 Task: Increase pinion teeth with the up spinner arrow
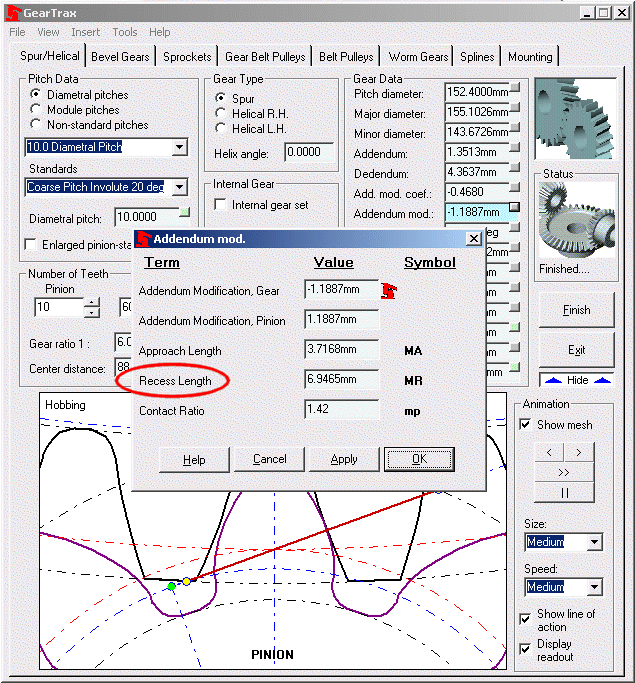pyautogui.click(x=91, y=302)
